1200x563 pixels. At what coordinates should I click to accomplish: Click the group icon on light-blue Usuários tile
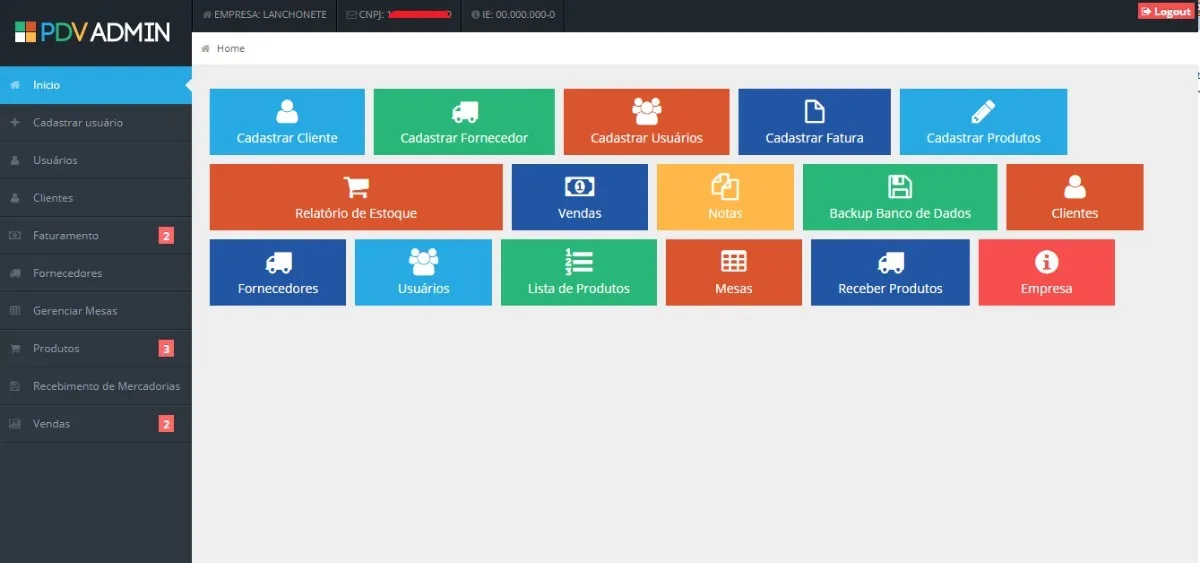click(x=424, y=262)
